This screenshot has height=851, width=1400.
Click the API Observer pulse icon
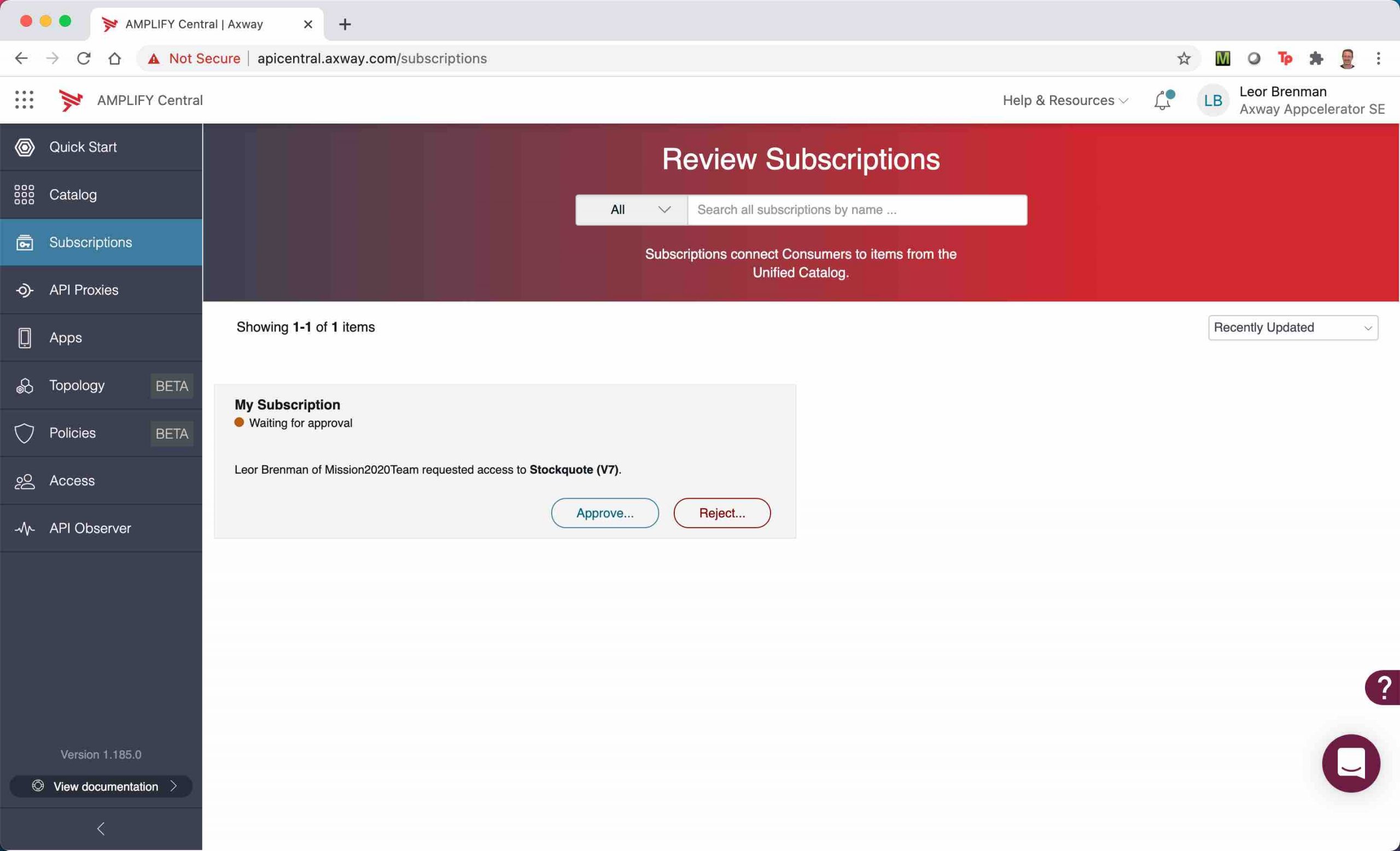[25, 529]
